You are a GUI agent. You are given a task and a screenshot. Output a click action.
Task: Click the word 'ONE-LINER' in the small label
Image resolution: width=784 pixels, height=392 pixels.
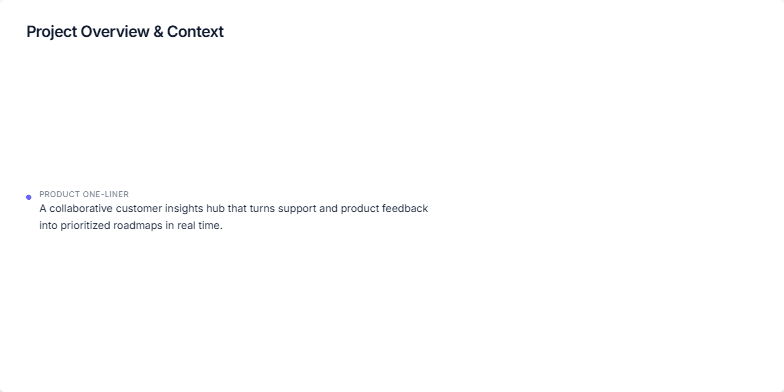tap(106, 194)
